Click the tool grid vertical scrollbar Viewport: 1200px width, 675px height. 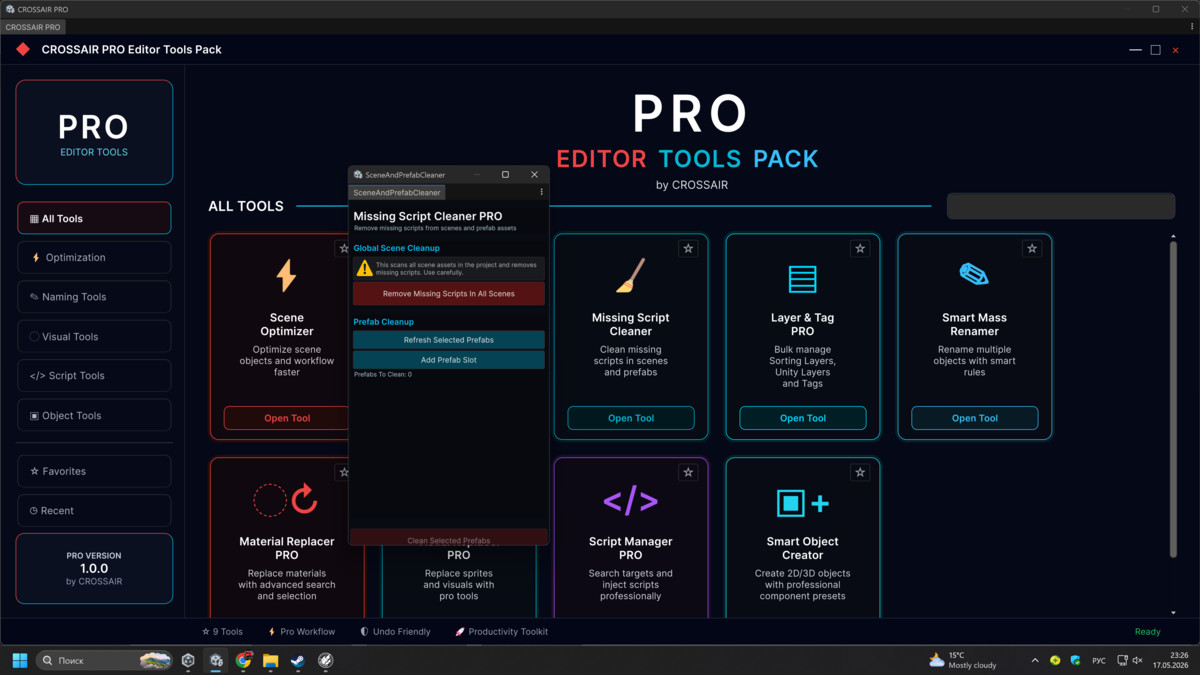coord(1174,398)
